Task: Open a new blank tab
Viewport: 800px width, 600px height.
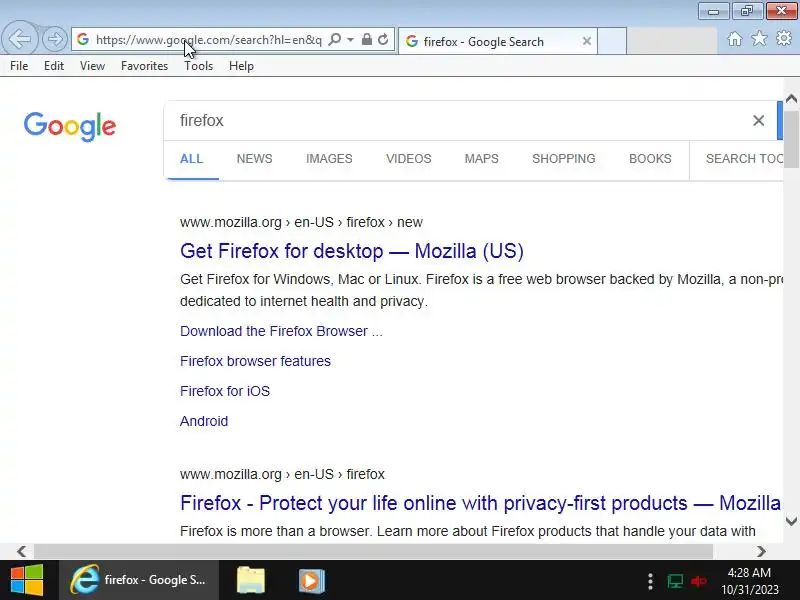Action: pyautogui.click(x=612, y=41)
